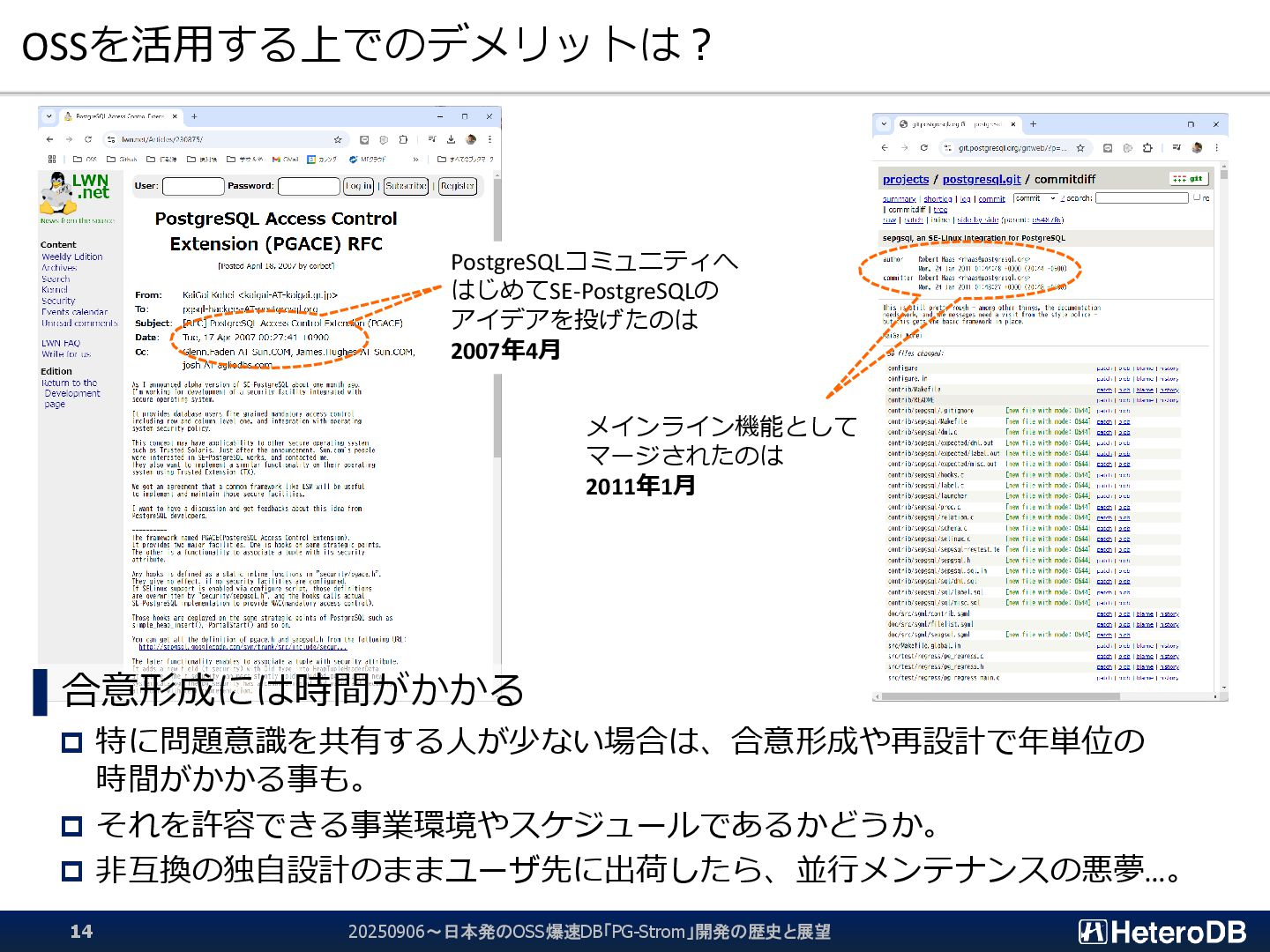Image resolution: width=1270 pixels, height=952 pixels.
Task: Open the 'postgresql.git' breadcrumb link
Action: tap(982, 180)
